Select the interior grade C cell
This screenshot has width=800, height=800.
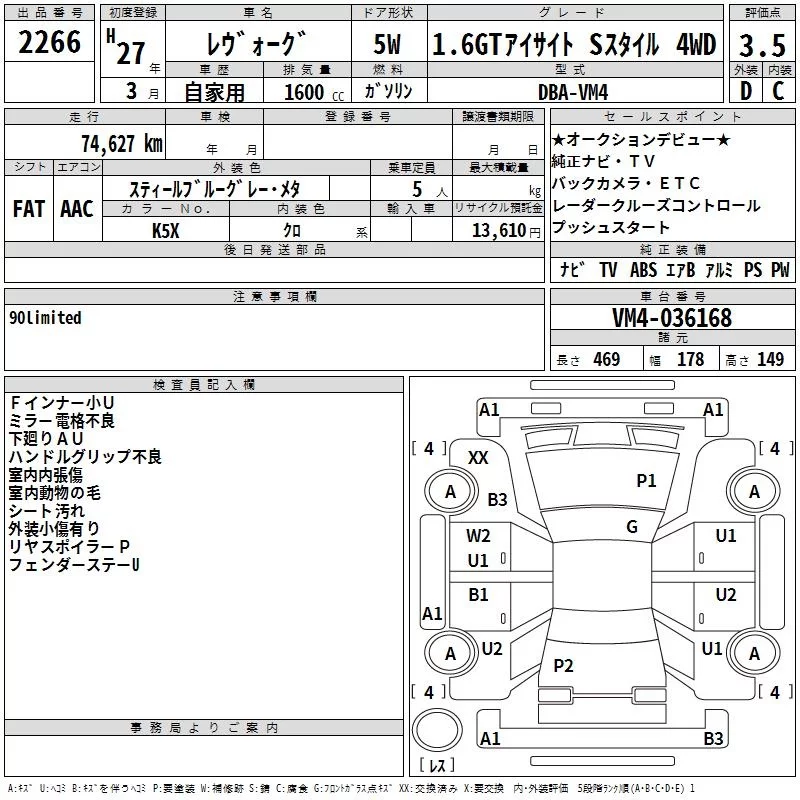coord(778,90)
